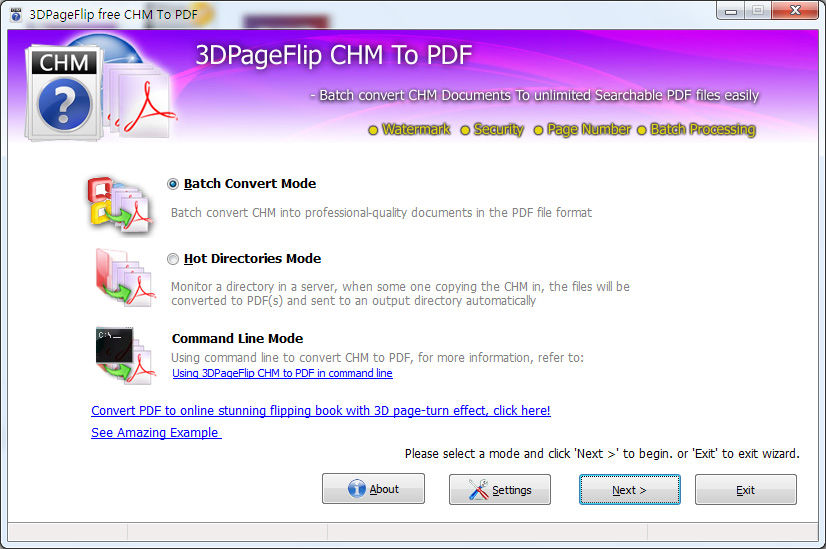Follow the 'See Amazing Example' link
Image resolution: width=826 pixels, height=549 pixels.
tap(156, 433)
